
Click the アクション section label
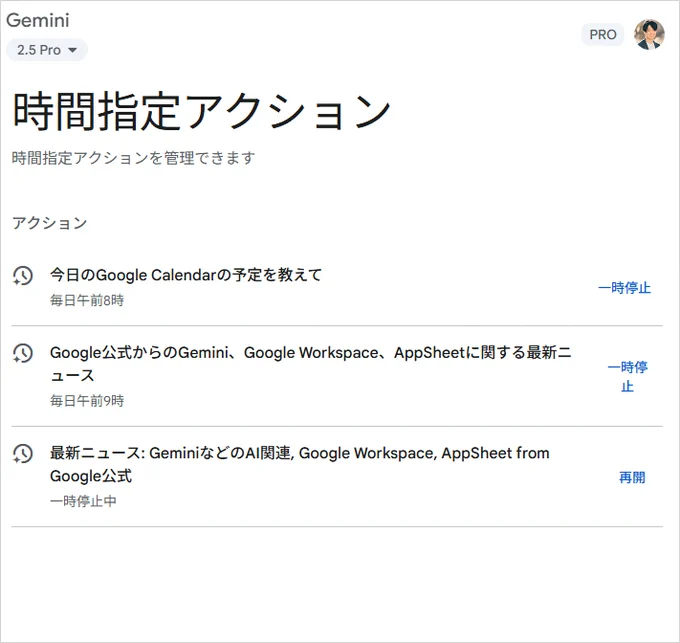49,223
